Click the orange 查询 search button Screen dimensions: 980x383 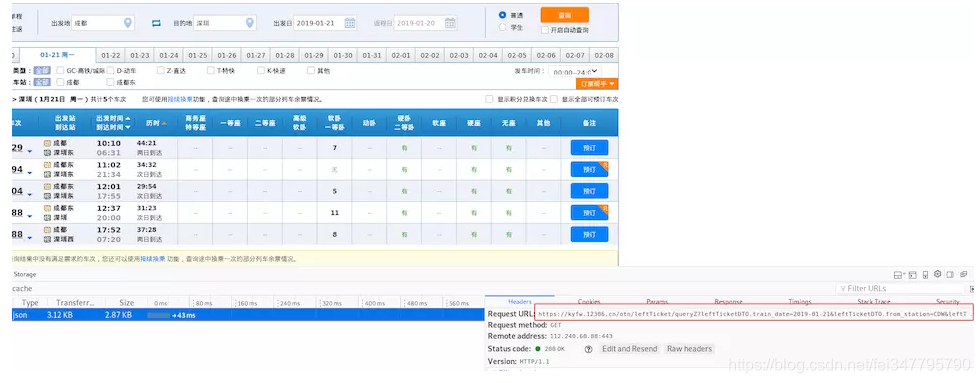pos(564,15)
